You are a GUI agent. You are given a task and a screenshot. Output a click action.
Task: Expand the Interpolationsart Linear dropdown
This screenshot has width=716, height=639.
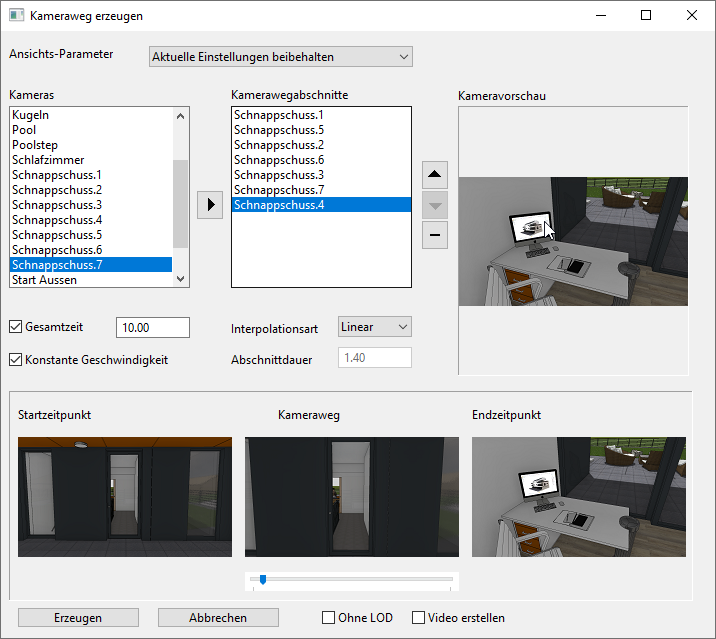(x=375, y=327)
